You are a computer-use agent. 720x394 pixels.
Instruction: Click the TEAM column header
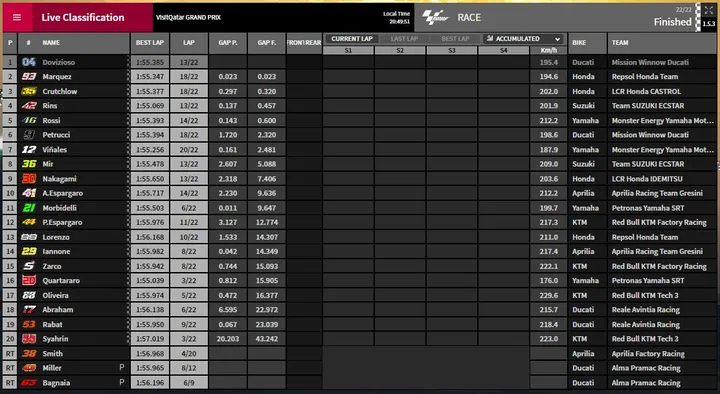pos(662,43)
